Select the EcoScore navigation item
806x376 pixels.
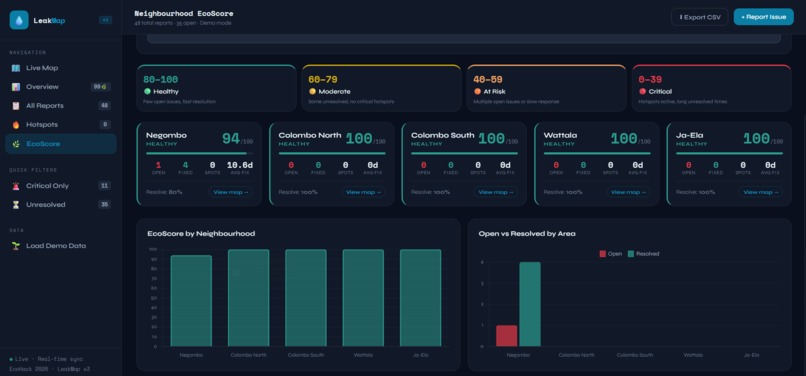point(61,144)
